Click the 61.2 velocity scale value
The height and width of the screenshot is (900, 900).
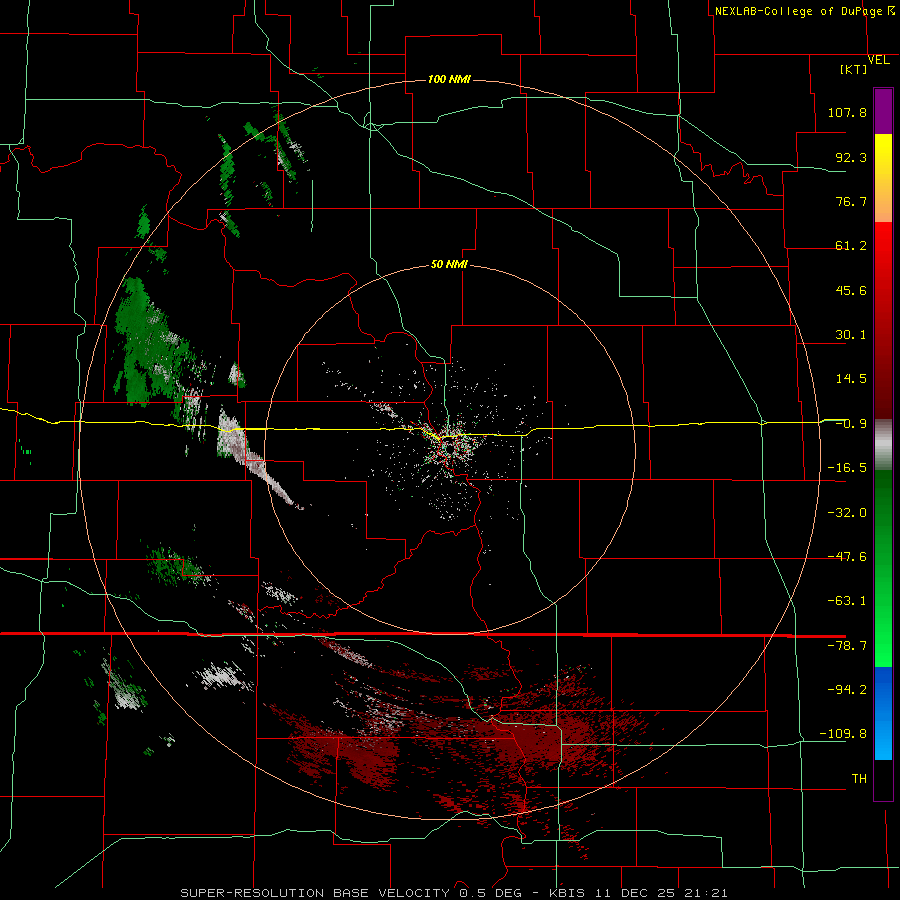pyautogui.click(x=851, y=246)
